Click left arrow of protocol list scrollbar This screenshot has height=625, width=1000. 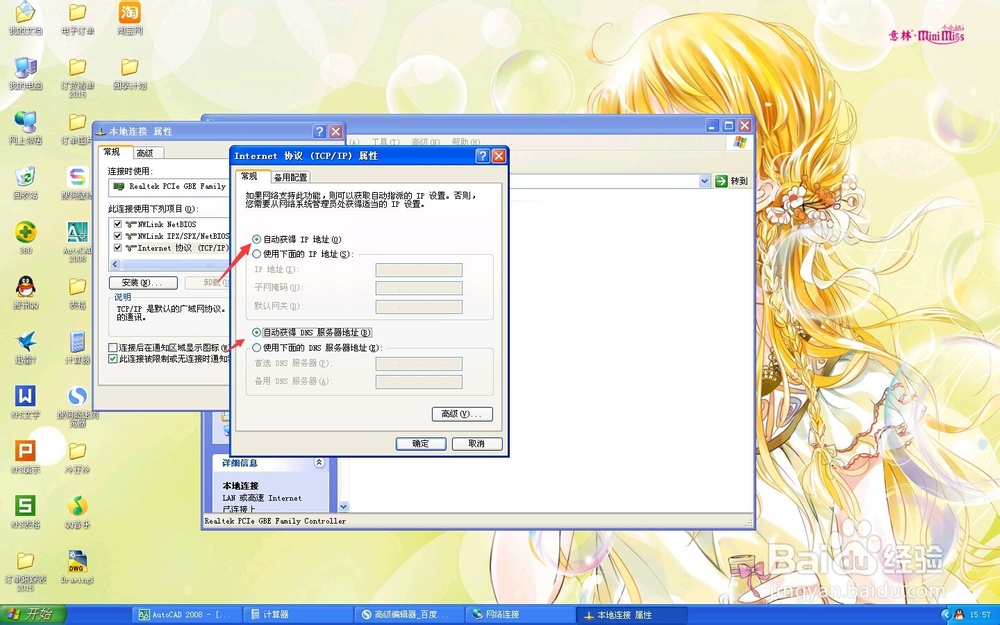(115, 264)
